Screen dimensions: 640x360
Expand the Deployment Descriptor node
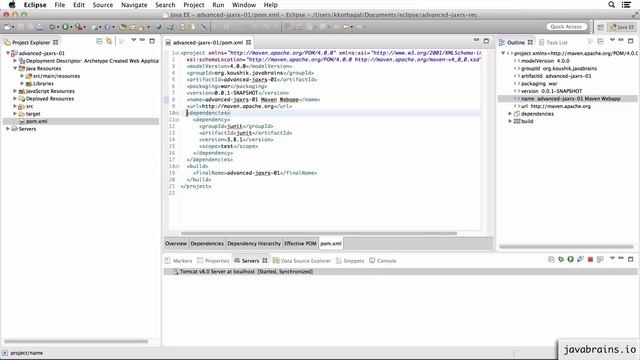click(x=15, y=61)
